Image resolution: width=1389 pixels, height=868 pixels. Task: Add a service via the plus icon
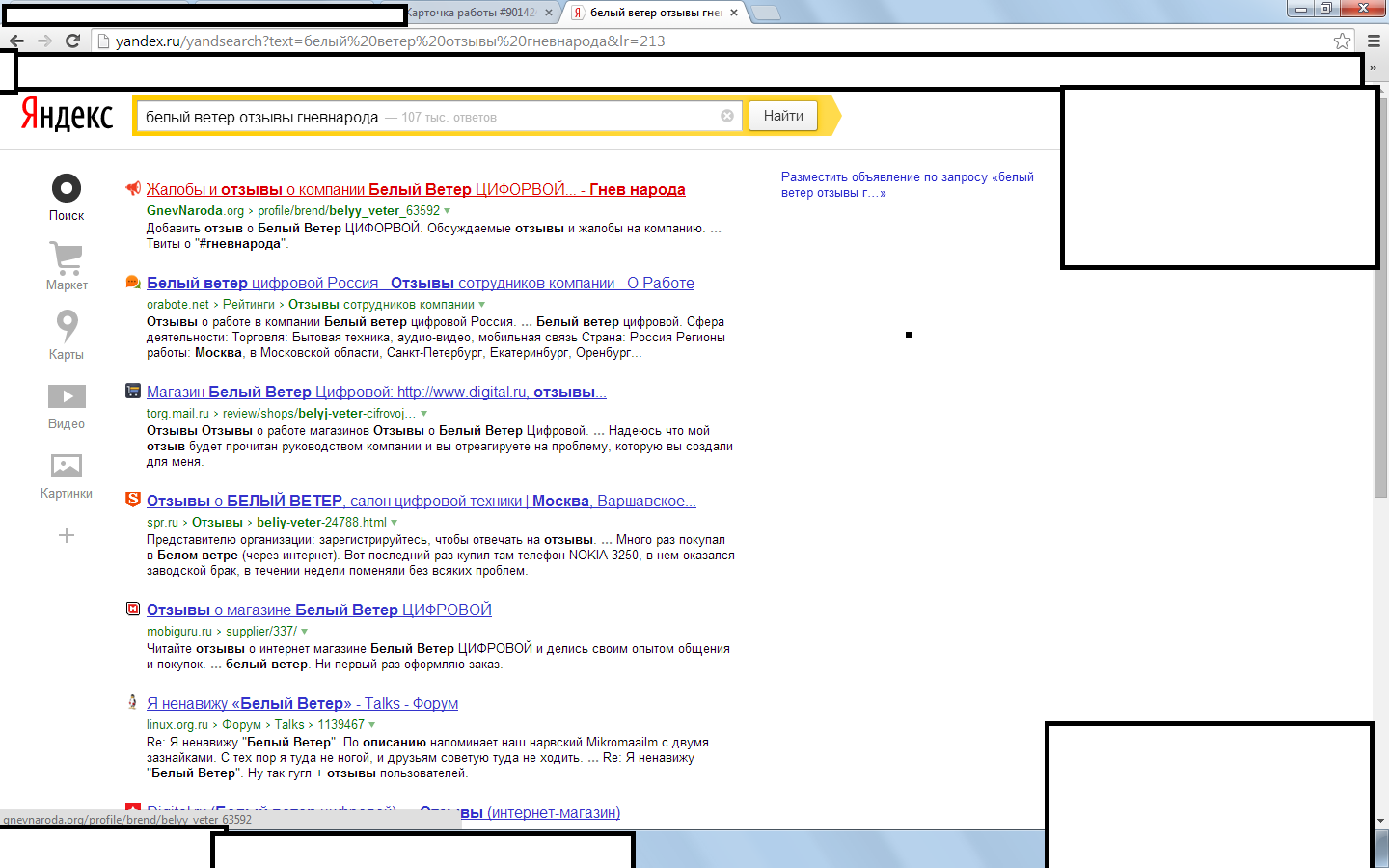67,535
